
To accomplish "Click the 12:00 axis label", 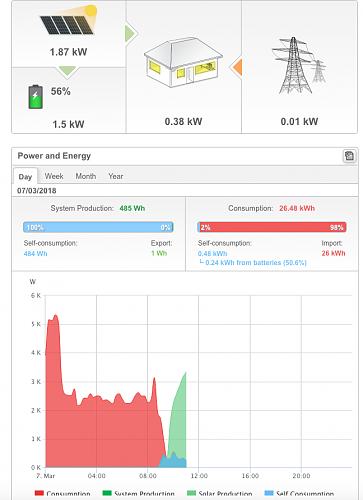I will (199, 476).
